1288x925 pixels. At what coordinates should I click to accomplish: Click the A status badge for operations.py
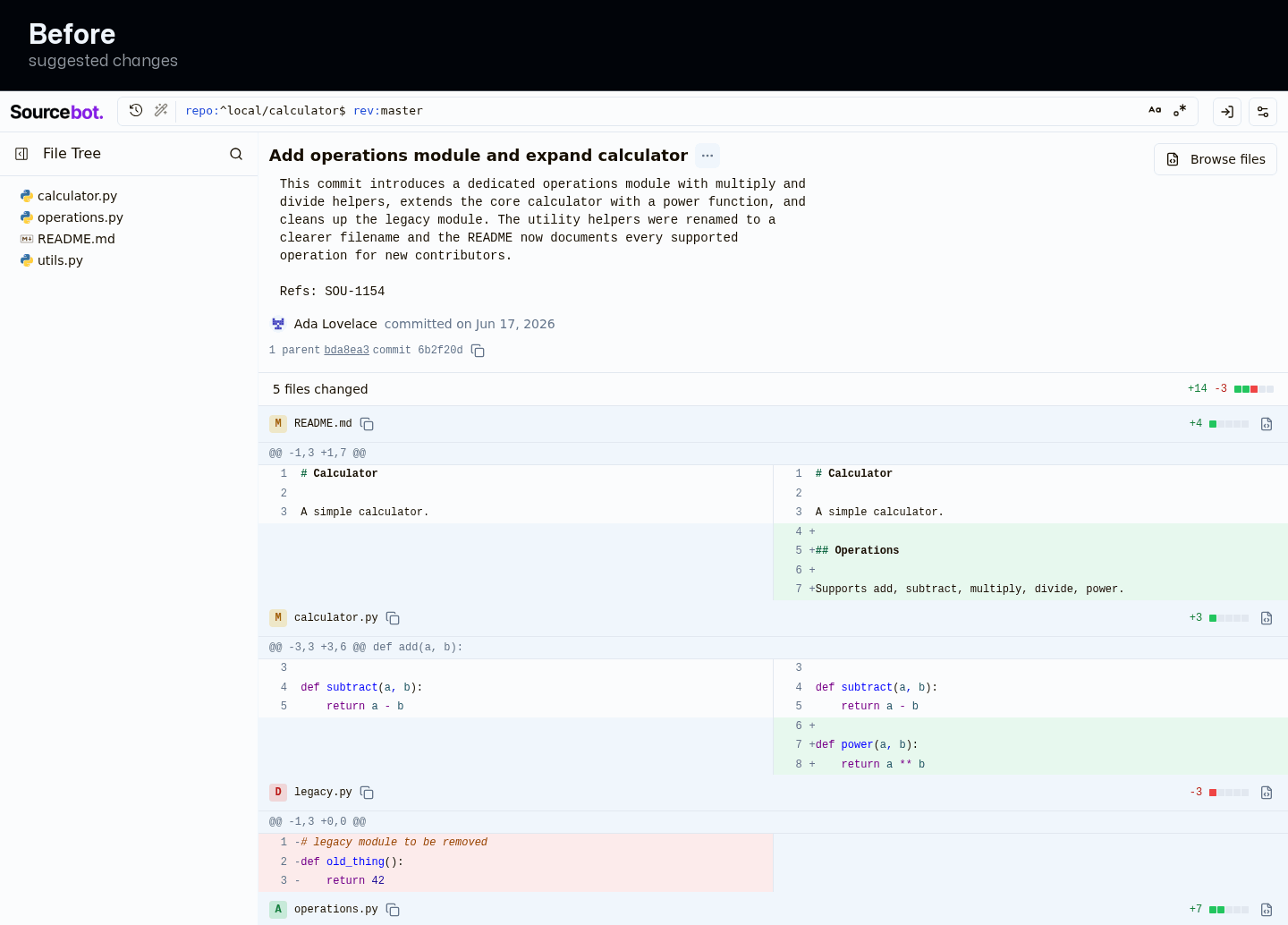coord(278,910)
